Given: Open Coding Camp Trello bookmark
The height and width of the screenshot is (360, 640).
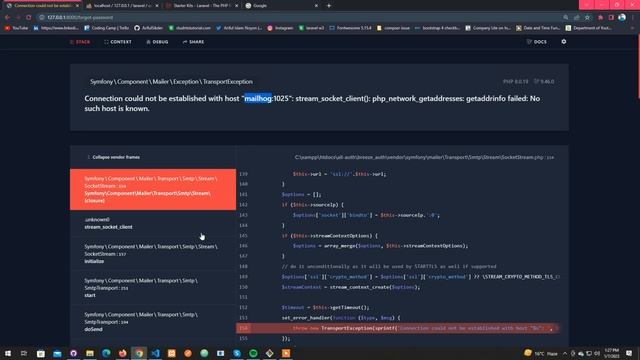Looking at the screenshot, I should [x=107, y=28].
